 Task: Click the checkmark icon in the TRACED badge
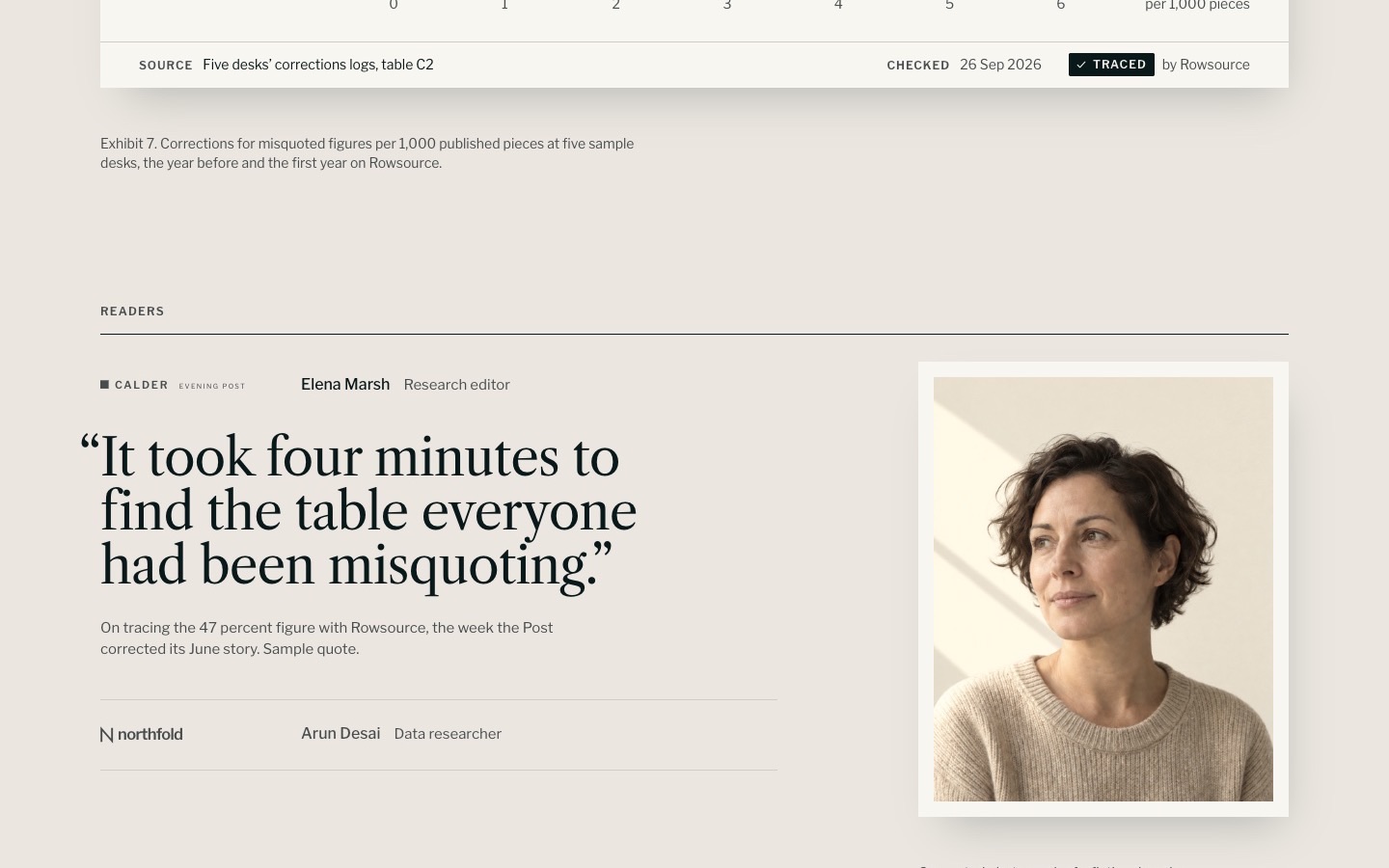pos(1081,65)
